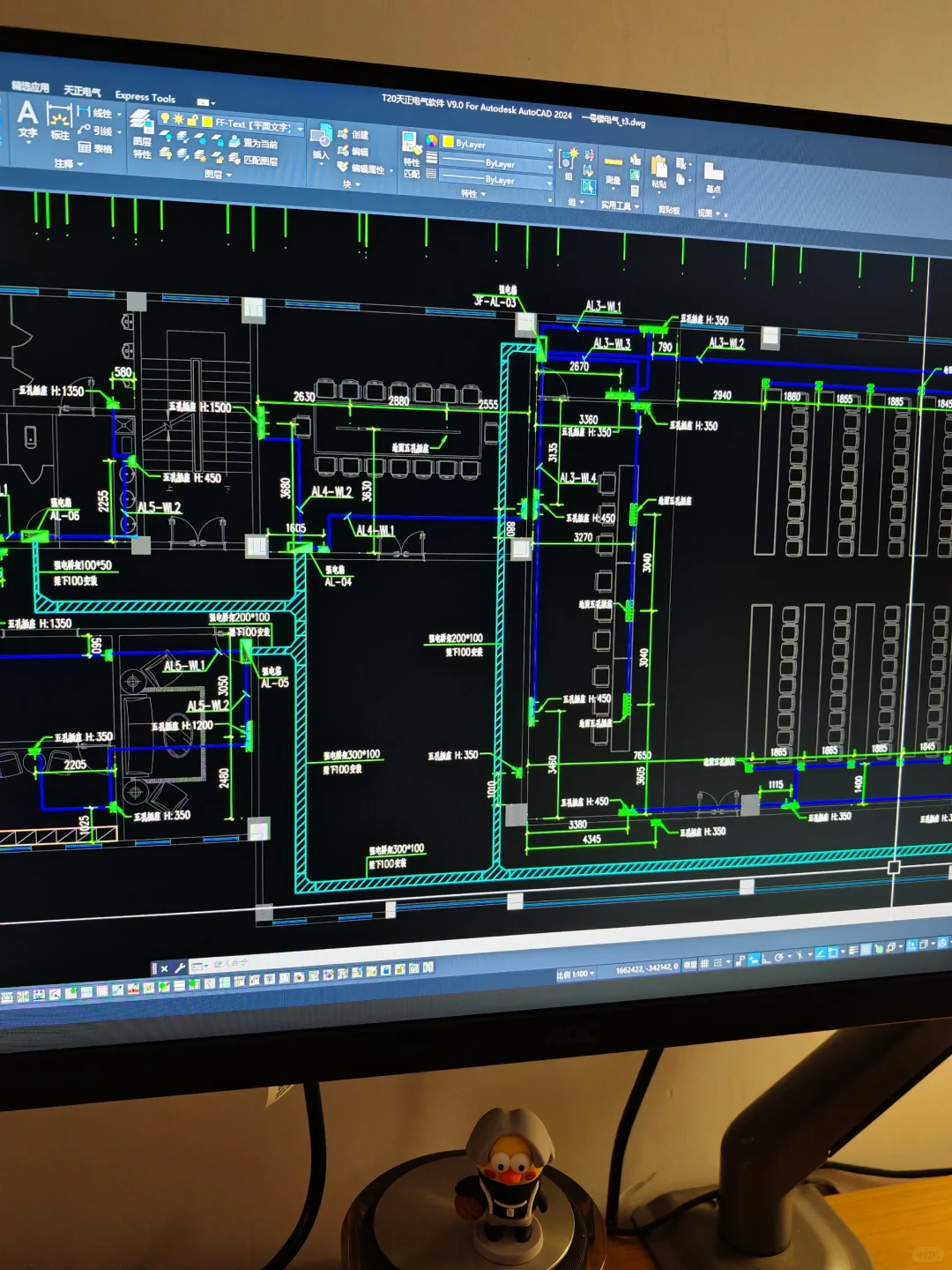952x1270 pixels.
Task: Expand the 组 panel
Action: pos(576,202)
